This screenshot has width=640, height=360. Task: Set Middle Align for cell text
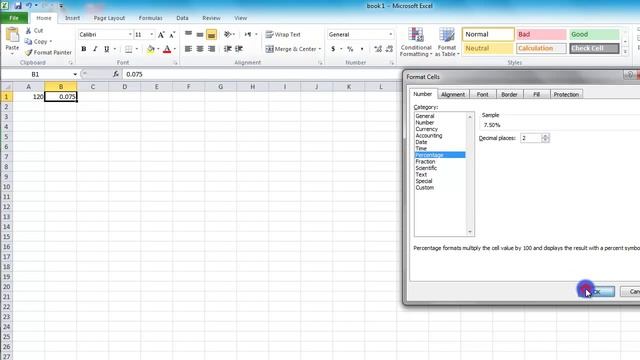(x=200, y=35)
